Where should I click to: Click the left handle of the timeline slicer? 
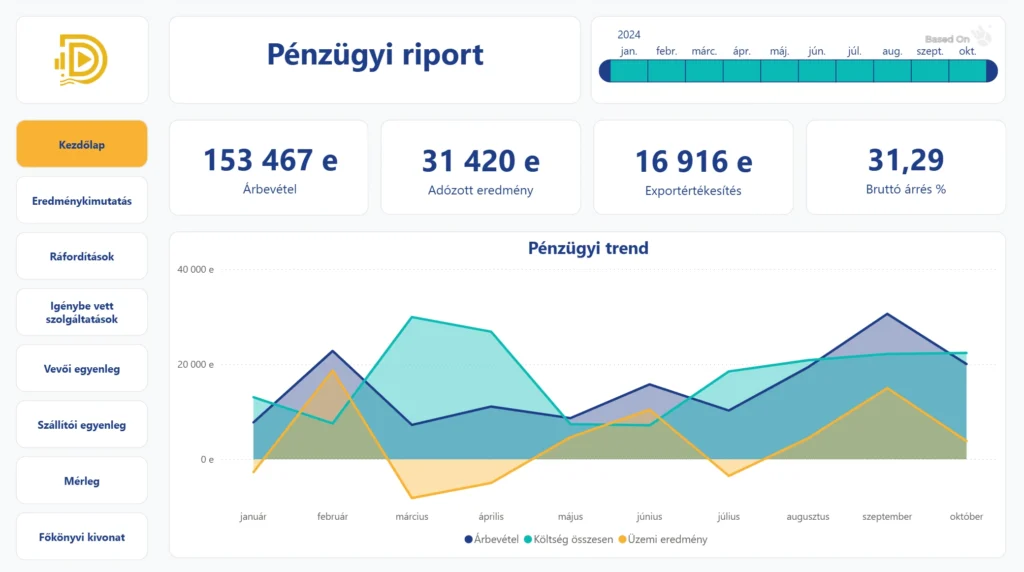point(605,71)
